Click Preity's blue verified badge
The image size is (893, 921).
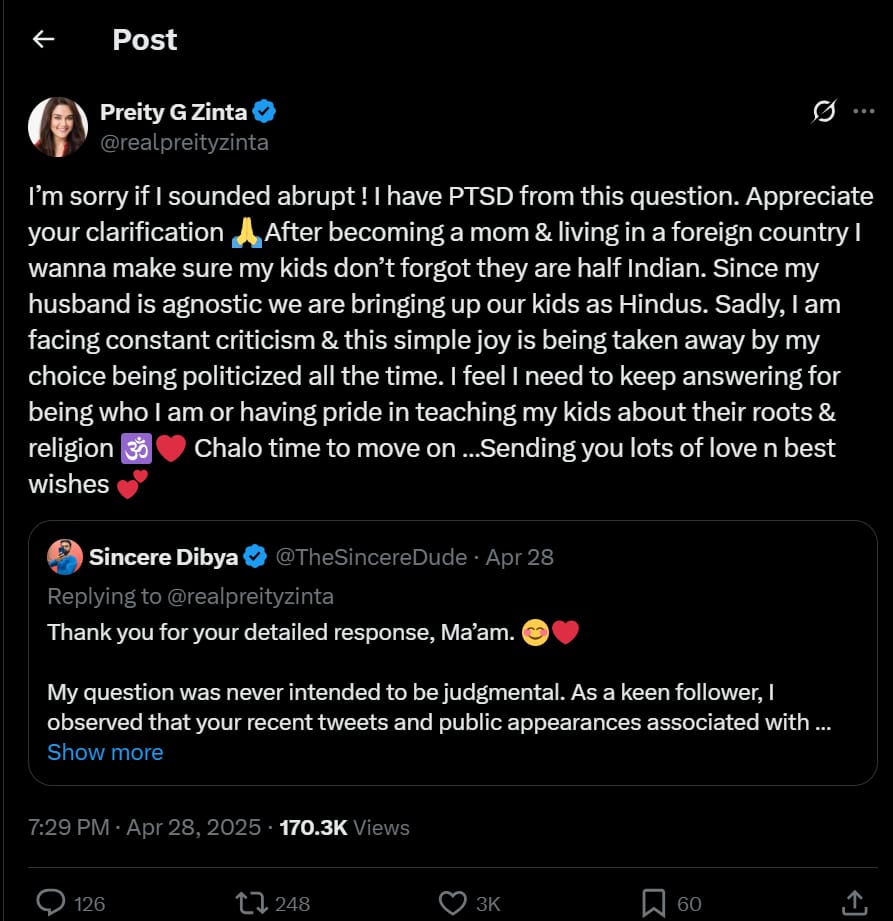point(264,112)
